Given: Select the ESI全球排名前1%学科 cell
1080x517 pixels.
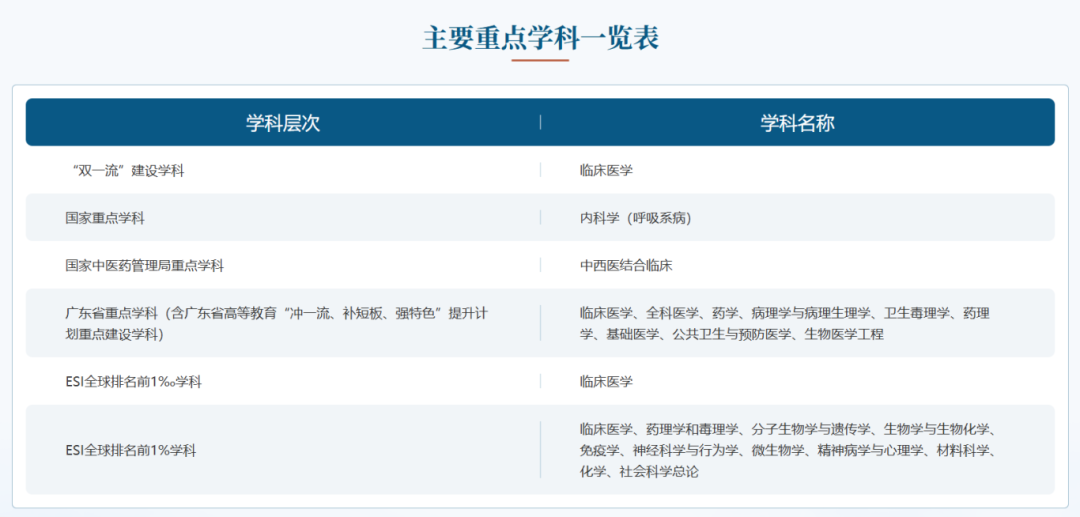Looking at the screenshot, I should pyautogui.click(x=131, y=451).
